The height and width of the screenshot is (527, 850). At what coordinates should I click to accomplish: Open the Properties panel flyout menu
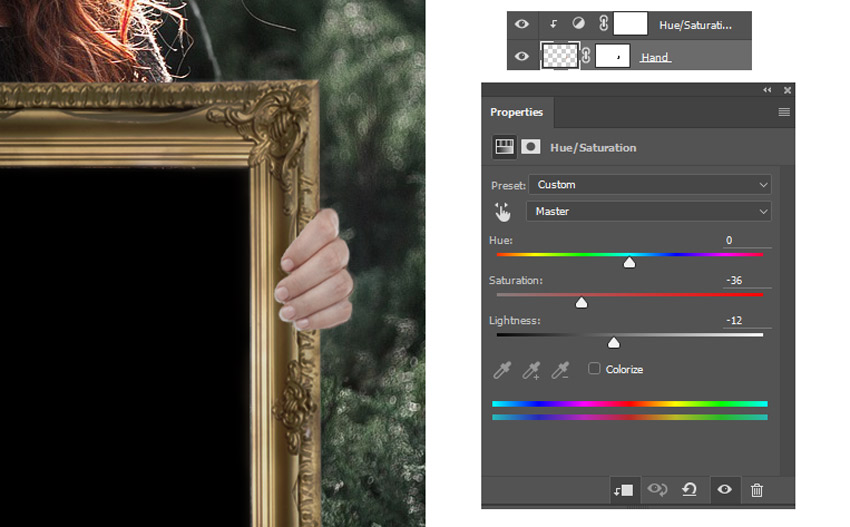click(784, 112)
